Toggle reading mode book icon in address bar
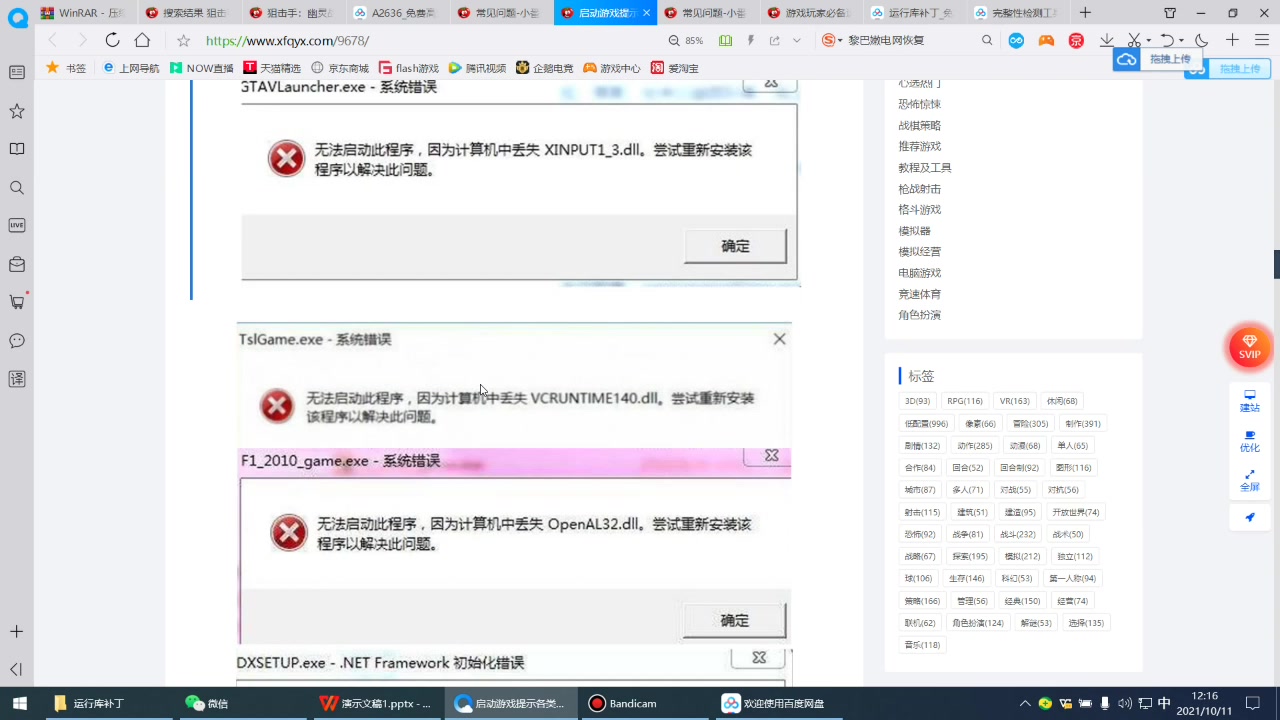The width and height of the screenshot is (1280, 720). tap(725, 40)
